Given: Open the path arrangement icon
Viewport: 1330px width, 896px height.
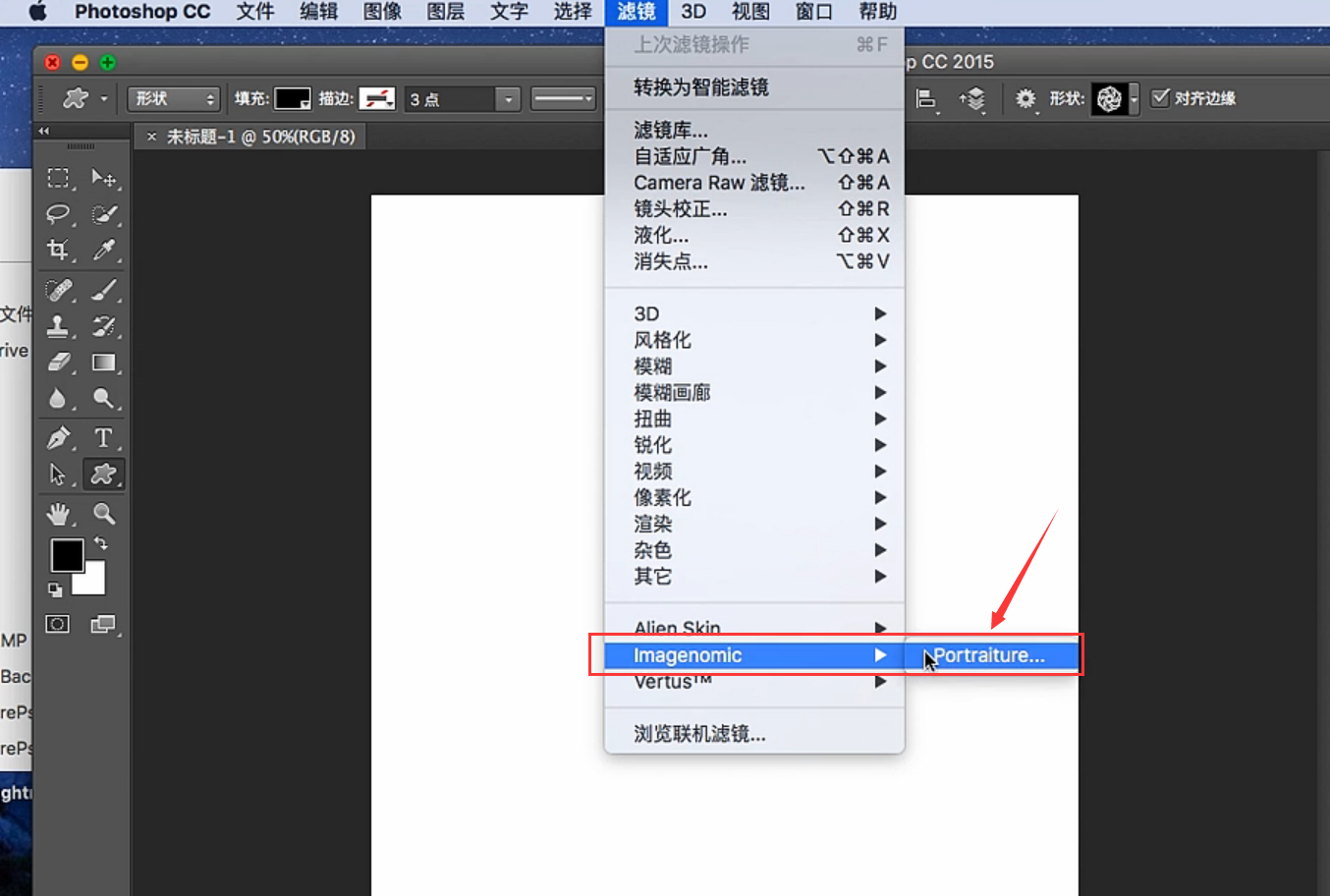Looking at the screenshot, I should click(971, 98).
